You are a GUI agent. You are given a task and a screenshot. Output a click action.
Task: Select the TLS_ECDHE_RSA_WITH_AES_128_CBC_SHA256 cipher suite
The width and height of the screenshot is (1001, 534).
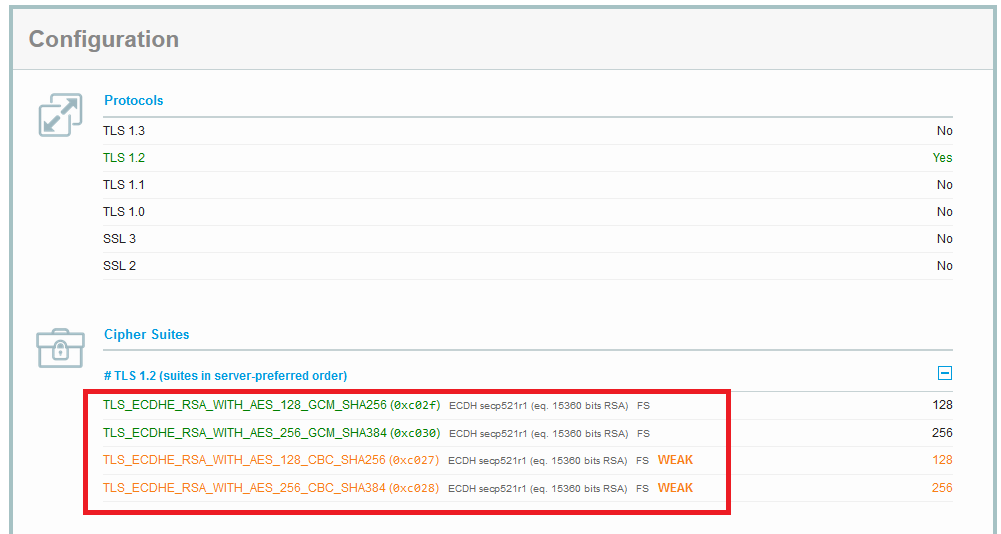244,460
